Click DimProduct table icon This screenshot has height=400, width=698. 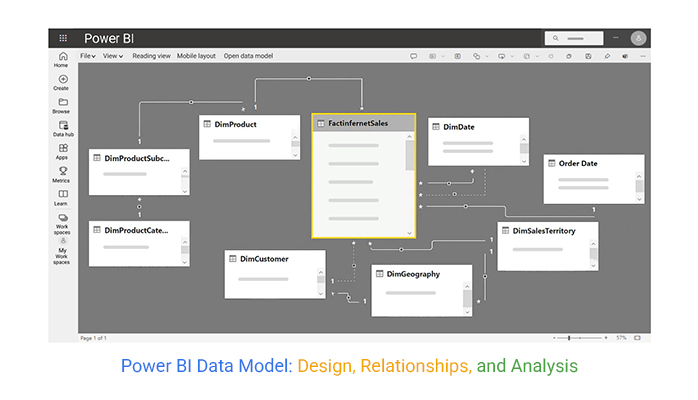(207, 124)
